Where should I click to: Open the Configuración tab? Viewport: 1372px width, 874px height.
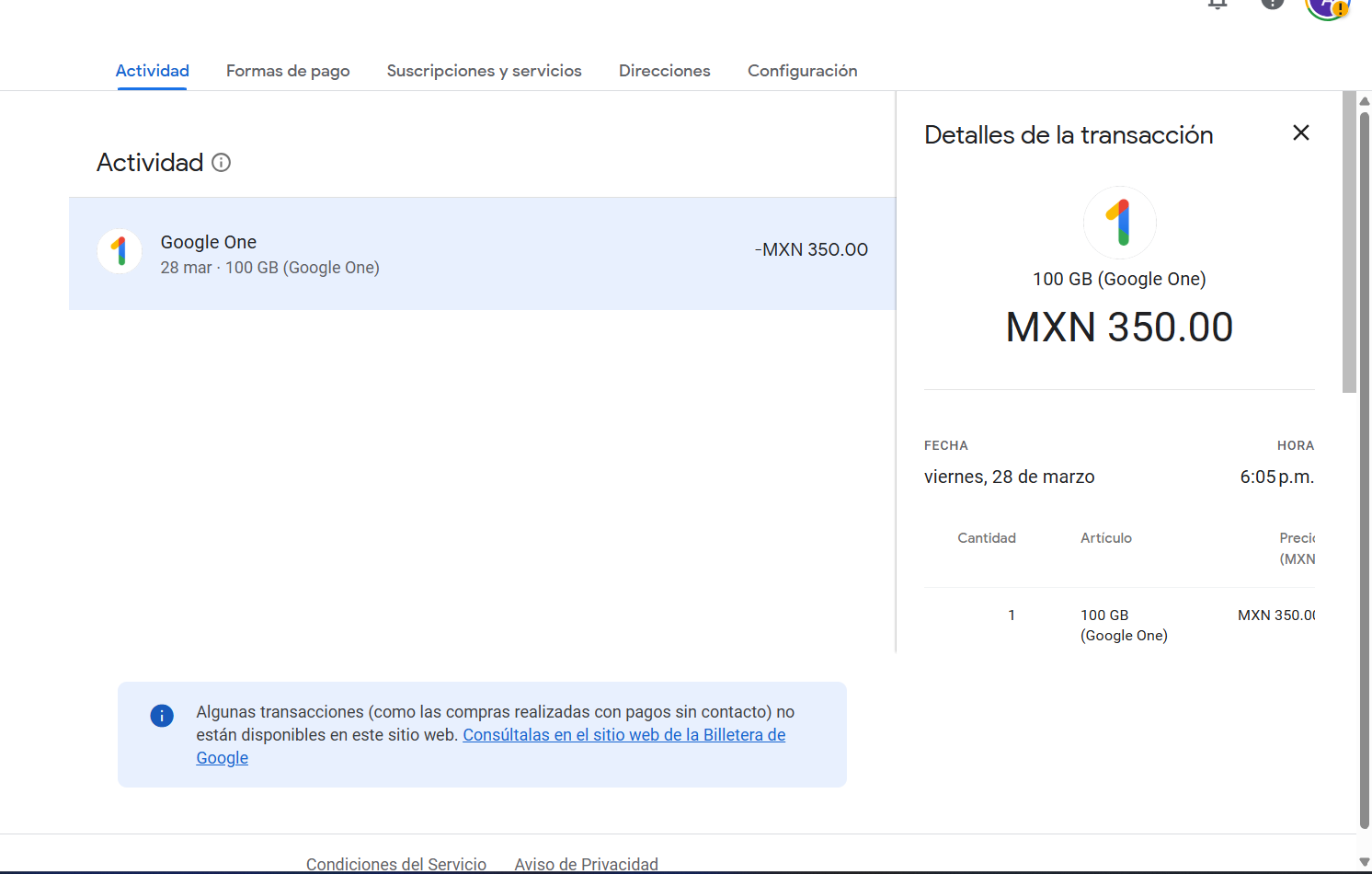pyautogui.click(x=802, y=71)
